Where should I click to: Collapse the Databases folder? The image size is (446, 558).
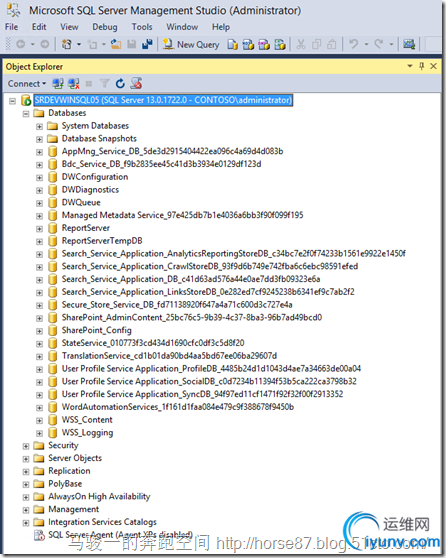tap(26, 114)
